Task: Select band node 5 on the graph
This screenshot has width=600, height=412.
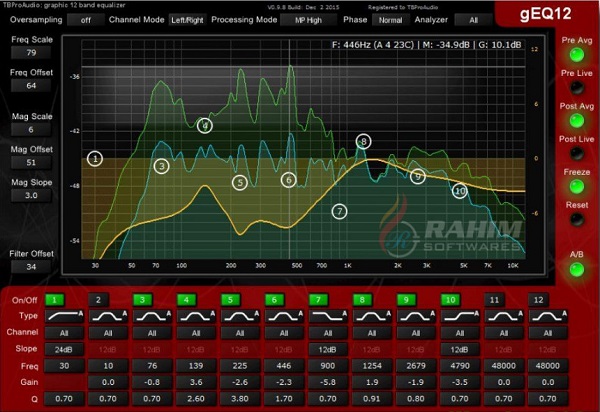Action: pyautogui.click(x=240, y=183)
